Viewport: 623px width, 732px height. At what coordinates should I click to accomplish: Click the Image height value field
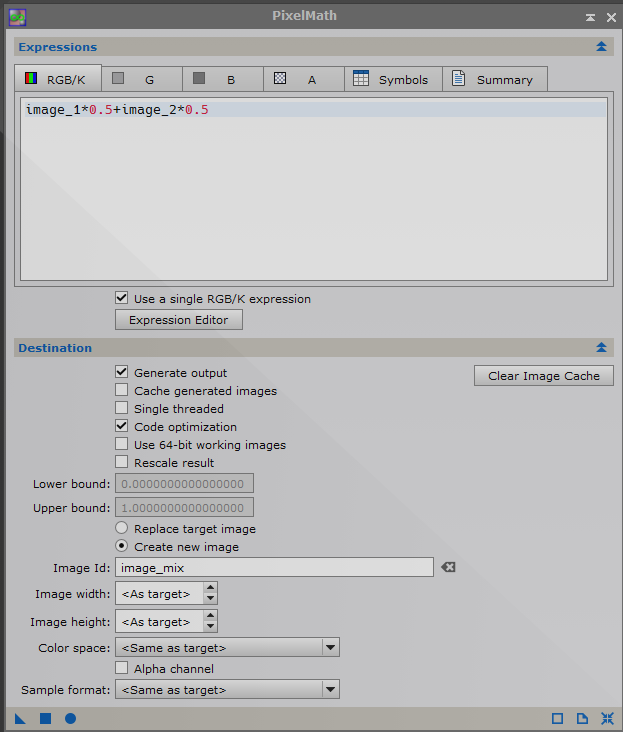click(159, 621)
